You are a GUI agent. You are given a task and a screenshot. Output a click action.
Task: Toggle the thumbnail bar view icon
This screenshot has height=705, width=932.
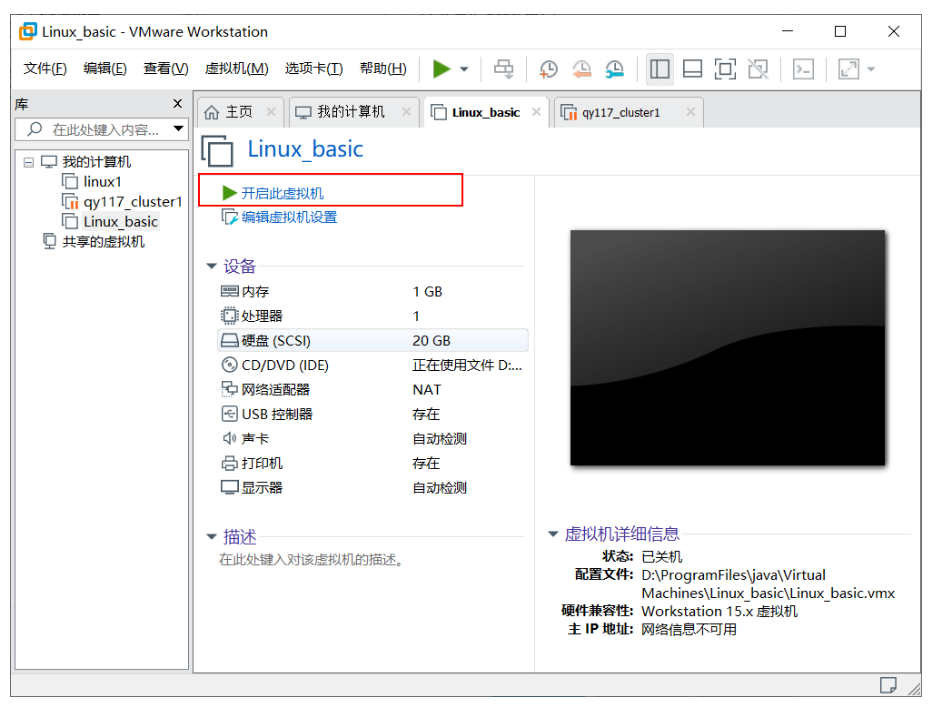(692, 69)
